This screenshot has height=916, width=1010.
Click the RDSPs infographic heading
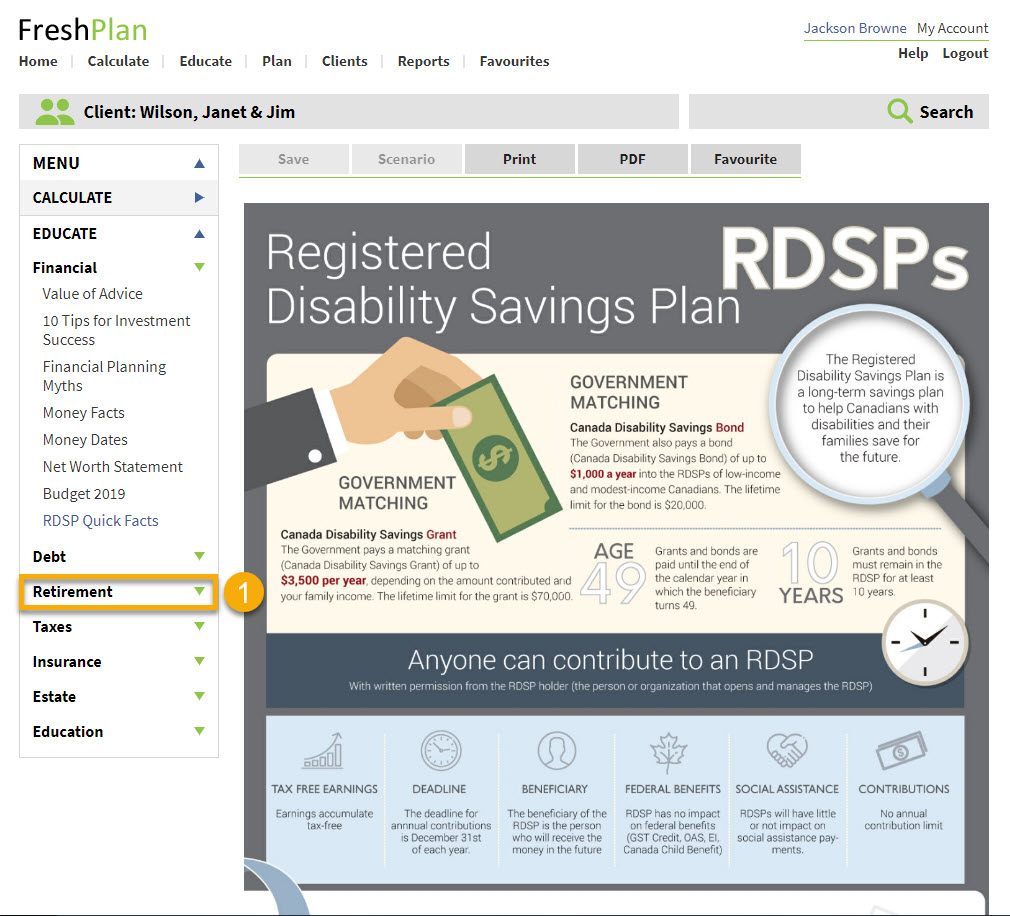pyautogui.click(x=844, y=258)
